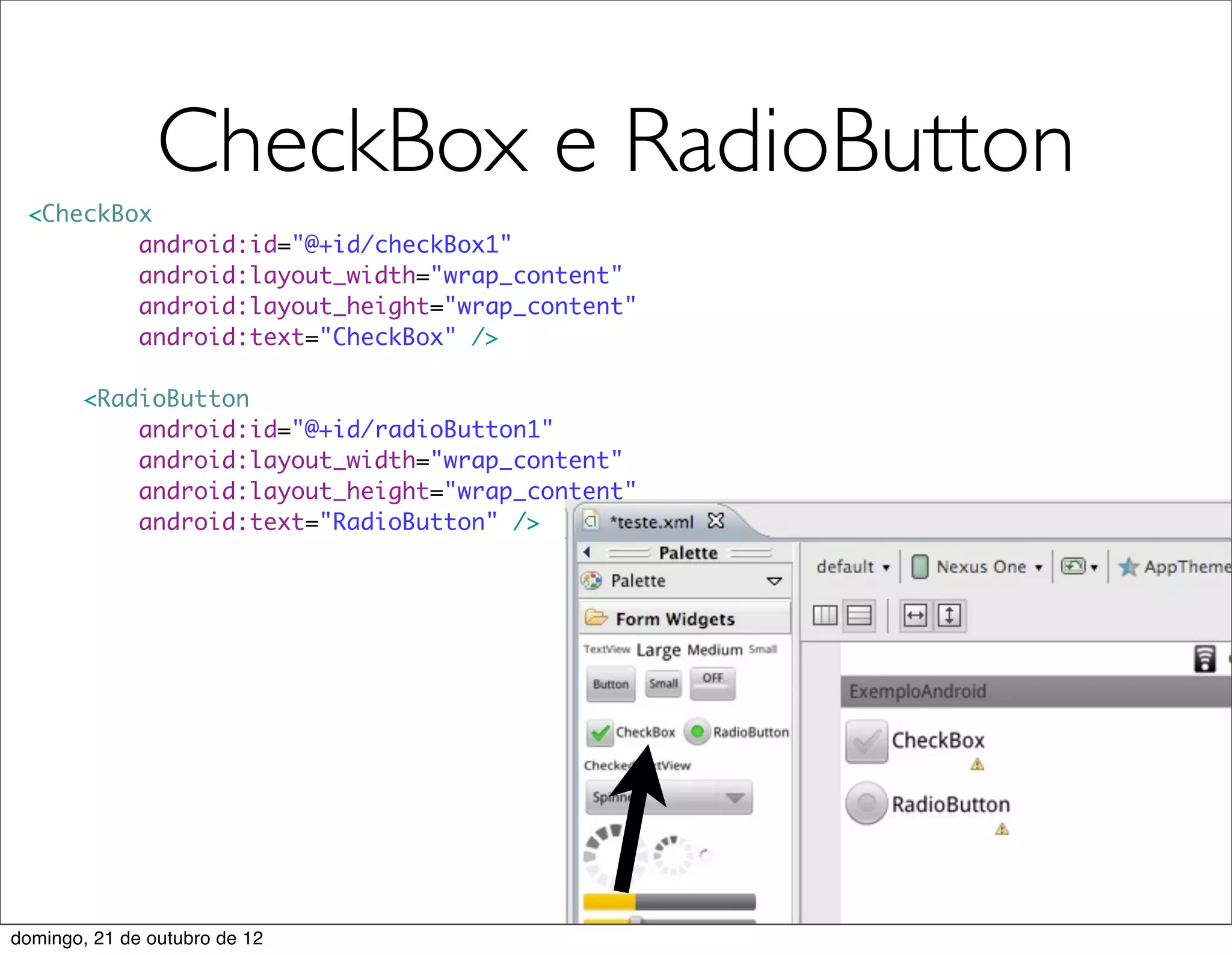Click warning icon under CheckBox
Screen dimensions: 1232x955
point(978,765)
